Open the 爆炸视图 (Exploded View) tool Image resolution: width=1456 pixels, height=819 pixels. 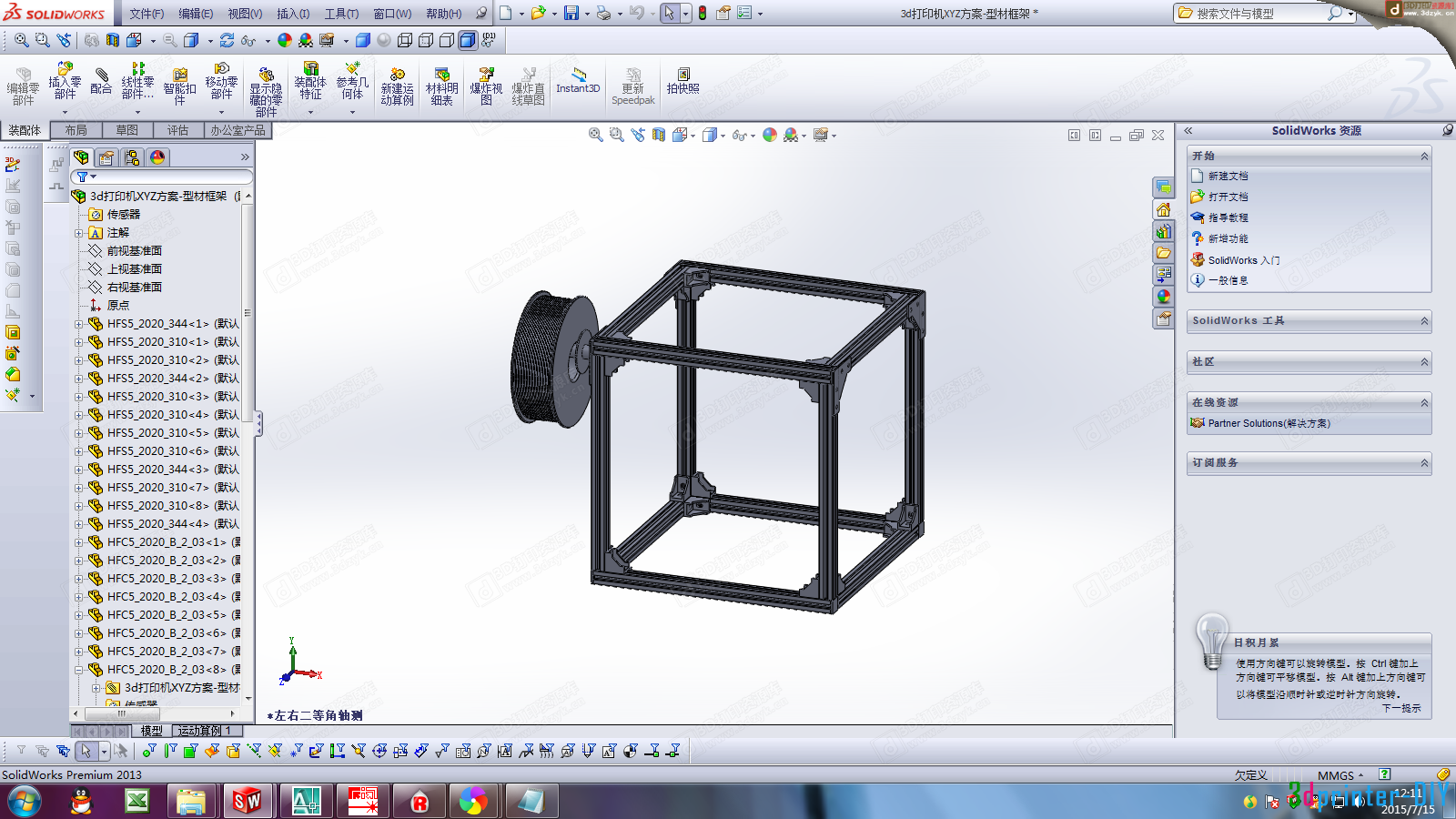[486, 83]
